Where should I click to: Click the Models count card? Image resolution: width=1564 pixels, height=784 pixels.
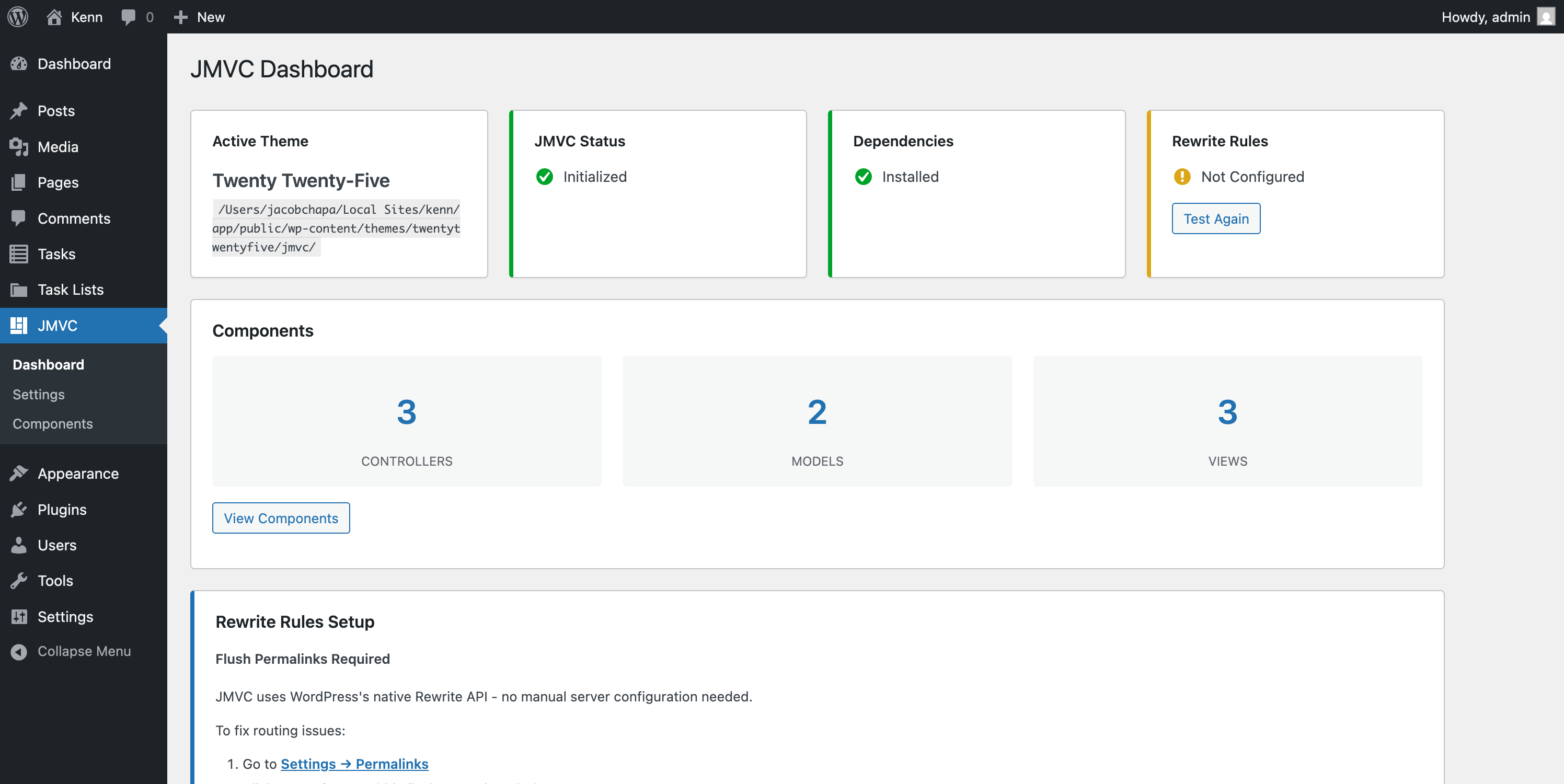tap(817, 421)
